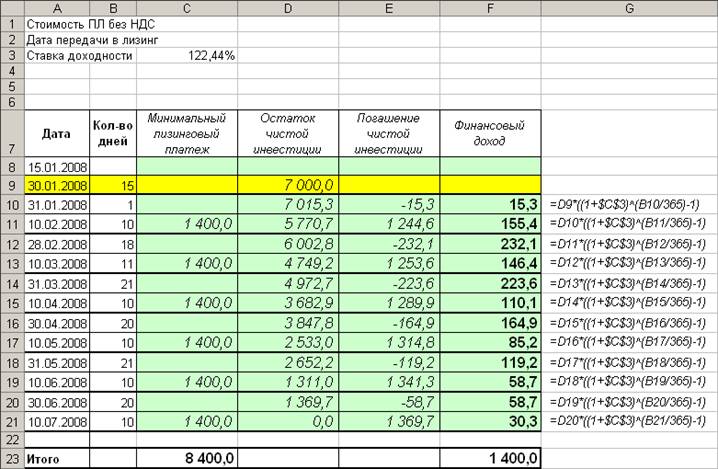Select column F header
Viewport: 718px width, 469px height.
click(490, 8)
